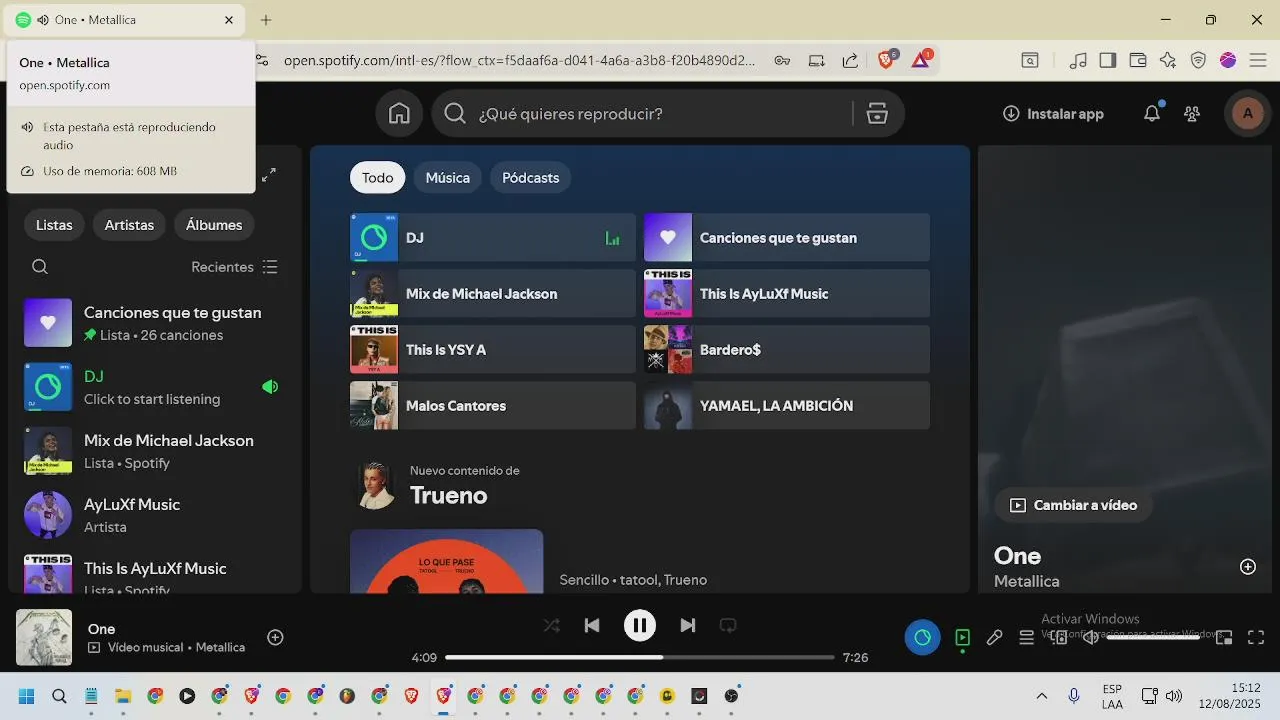1280x720 pixels.
Task: Click Cambiar a vídeo button
Action: [1073, 505]
